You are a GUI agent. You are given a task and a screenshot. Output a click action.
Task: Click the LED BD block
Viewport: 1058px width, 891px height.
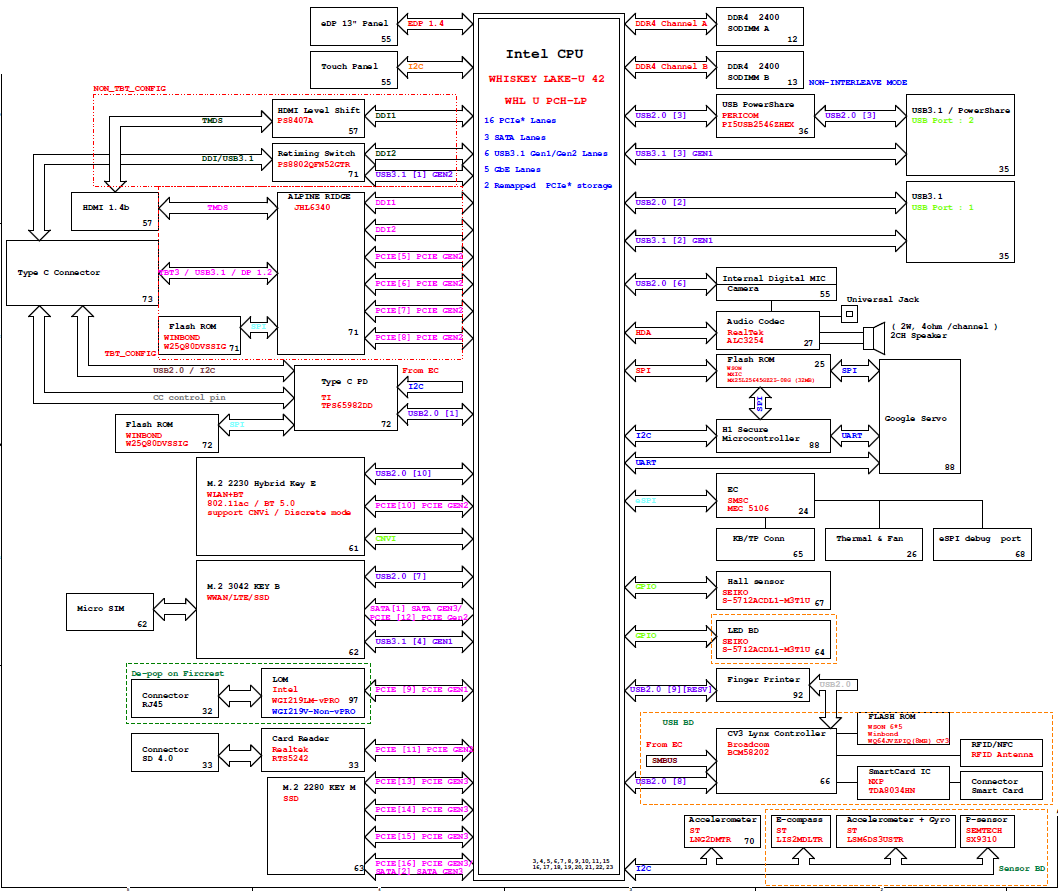pos(773,639)
